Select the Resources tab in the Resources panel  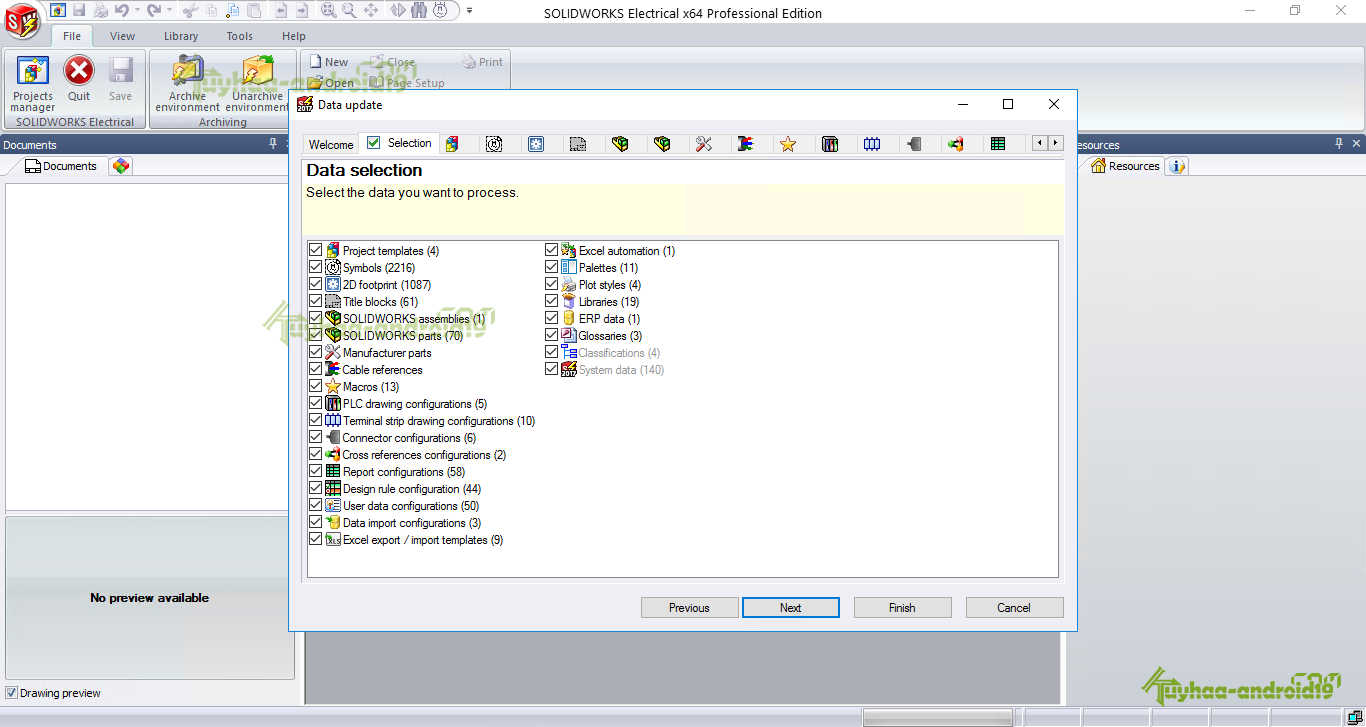pyautogui.click(x=1125, y=166)
